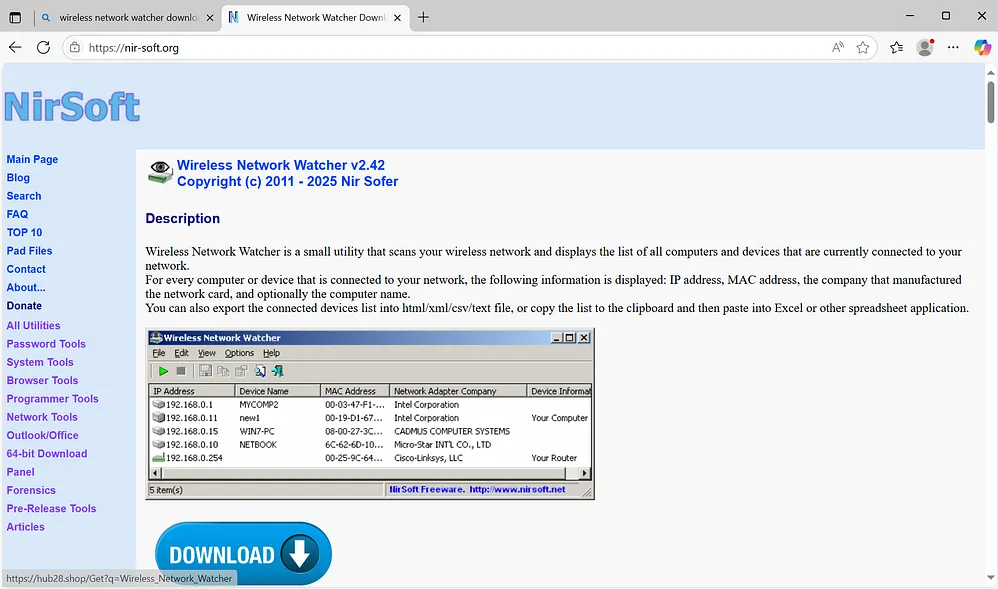
Task: Open the browser profile avatar
Action: (x=924, y=46)
